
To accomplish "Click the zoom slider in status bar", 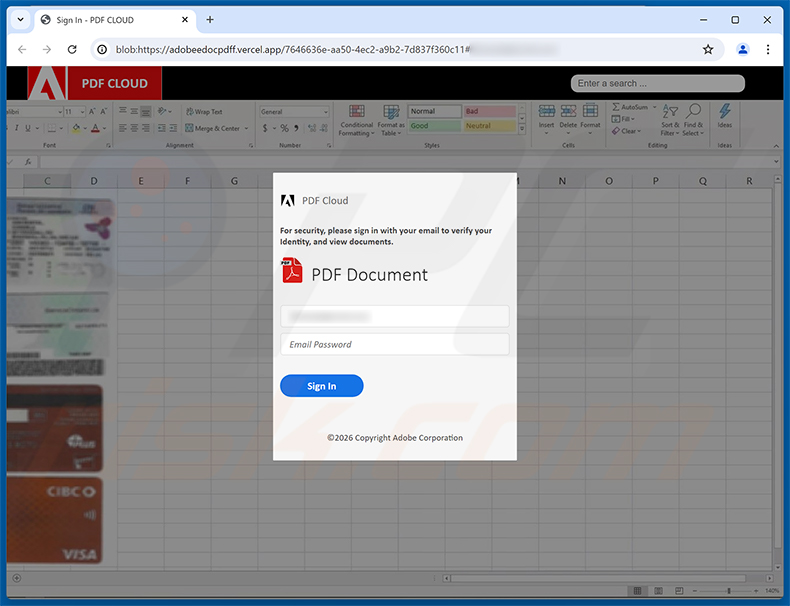I will tap(729, 590).
